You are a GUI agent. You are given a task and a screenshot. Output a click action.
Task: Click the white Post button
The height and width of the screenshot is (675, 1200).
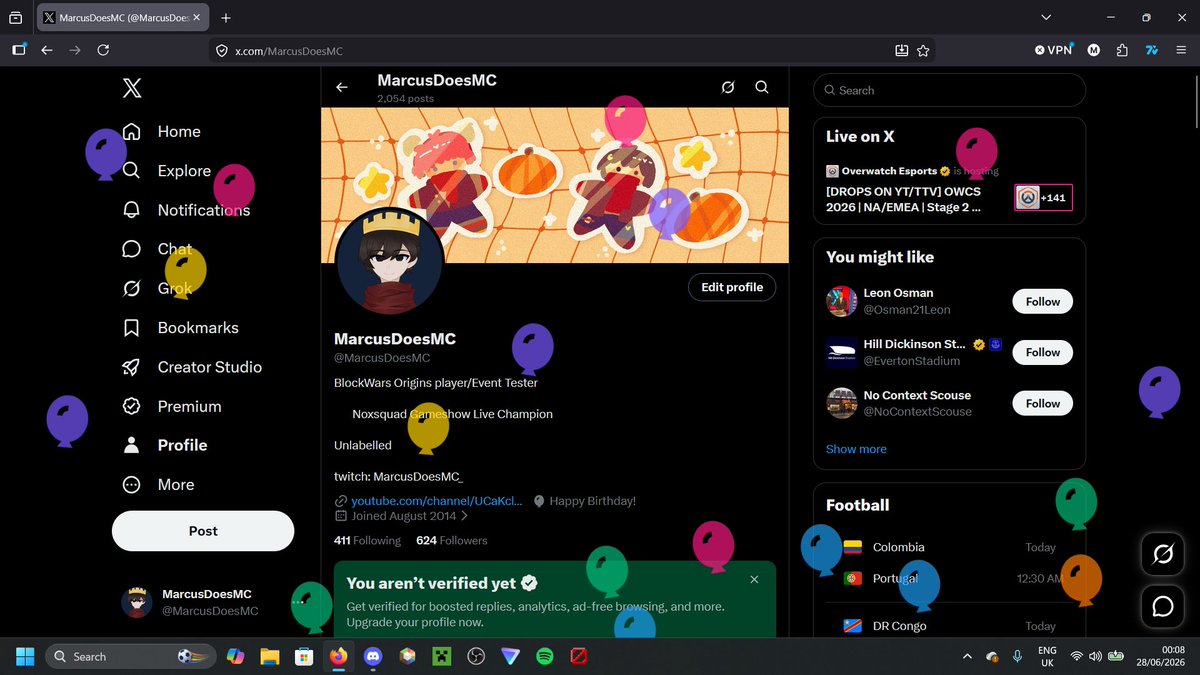point(203,531)
